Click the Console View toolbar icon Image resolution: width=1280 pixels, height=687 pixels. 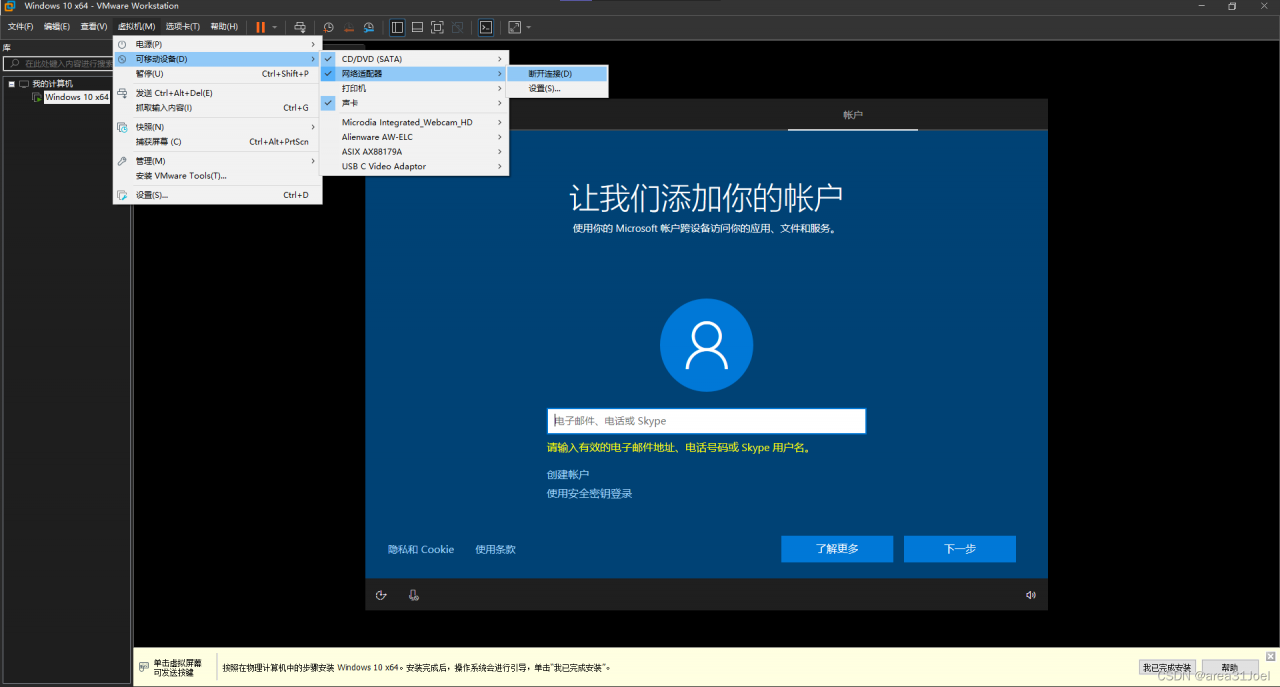[x=486, y=27]
